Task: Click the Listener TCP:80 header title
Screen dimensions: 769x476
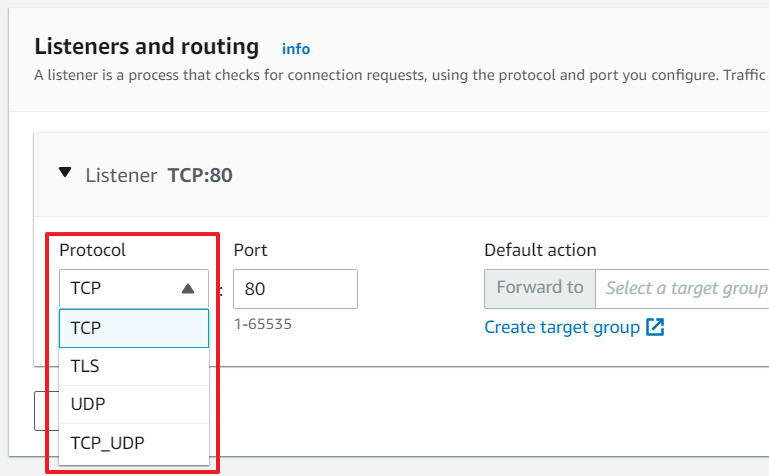Action: tap(159, 175)
